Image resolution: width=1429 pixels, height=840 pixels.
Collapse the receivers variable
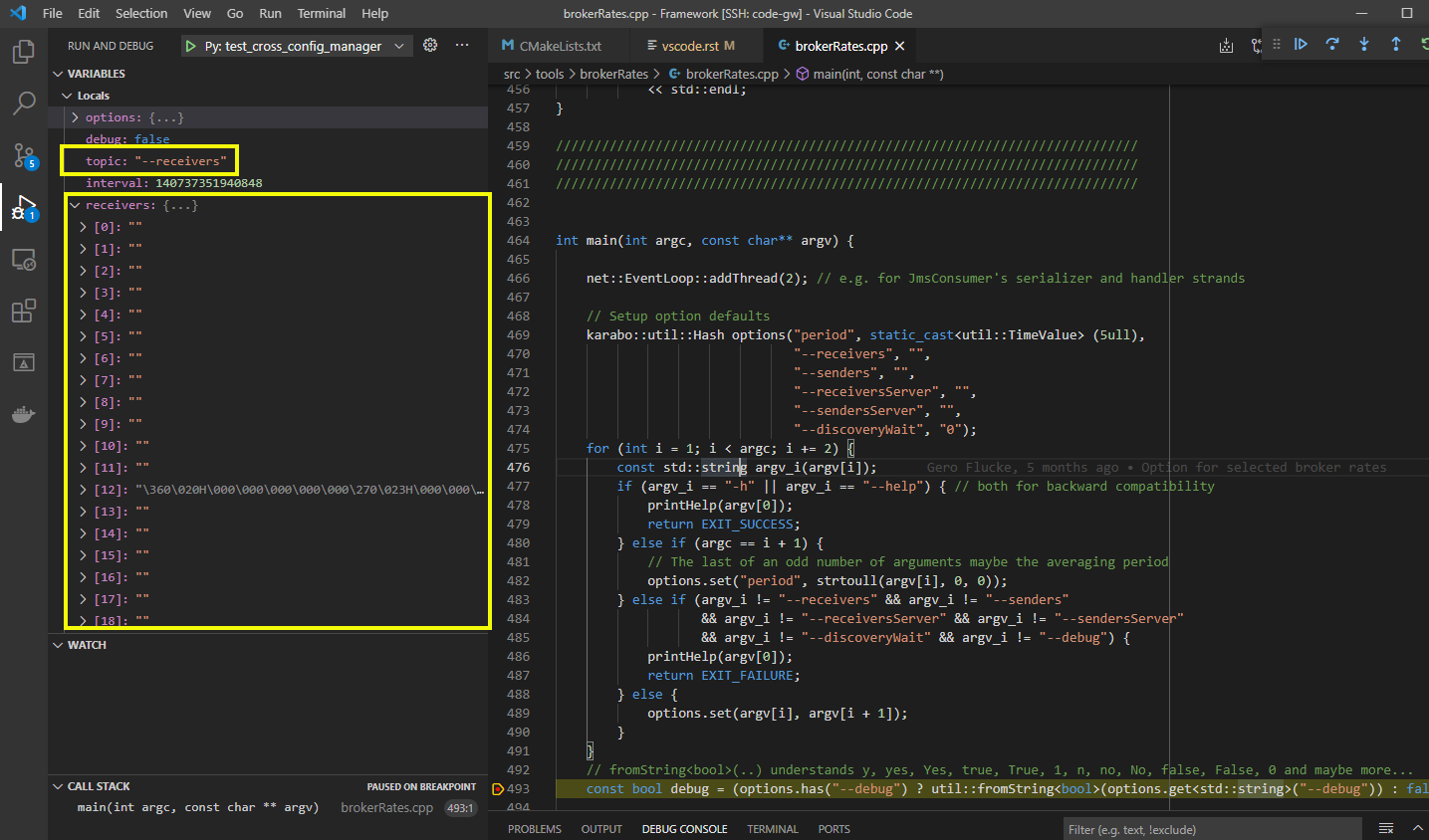click(x=76, y=205)
